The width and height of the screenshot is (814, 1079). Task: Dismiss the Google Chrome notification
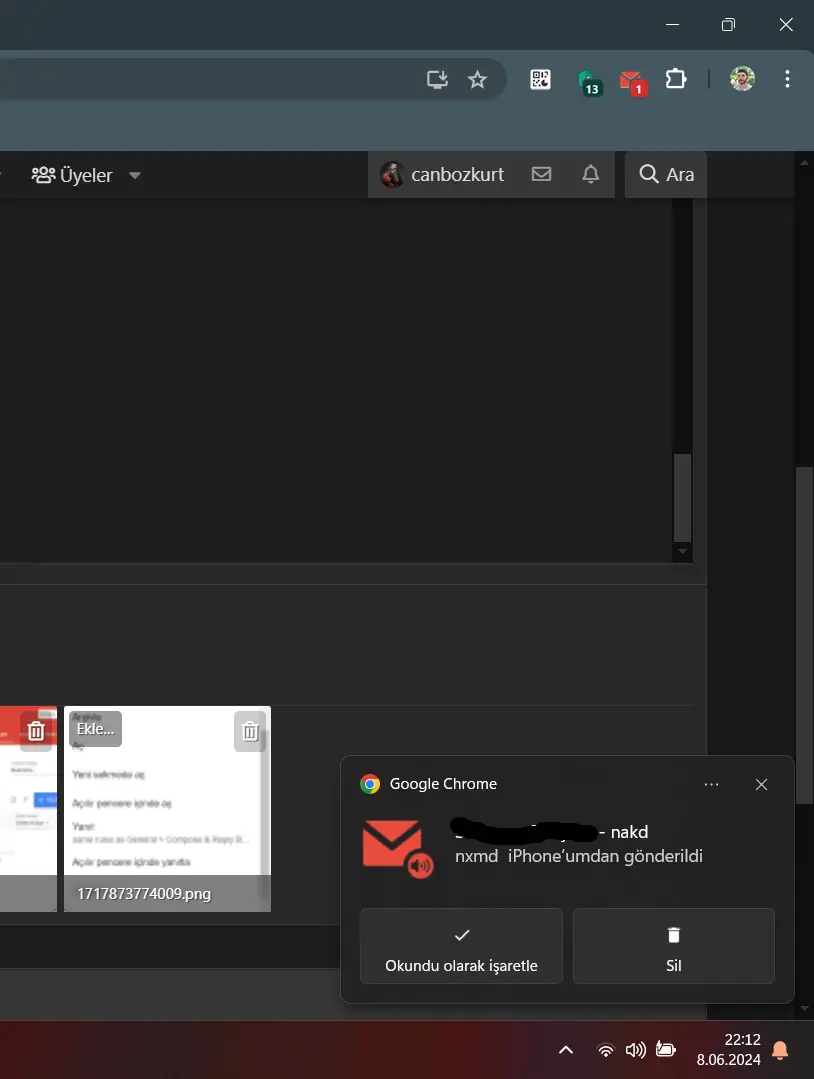pos(761,784)
